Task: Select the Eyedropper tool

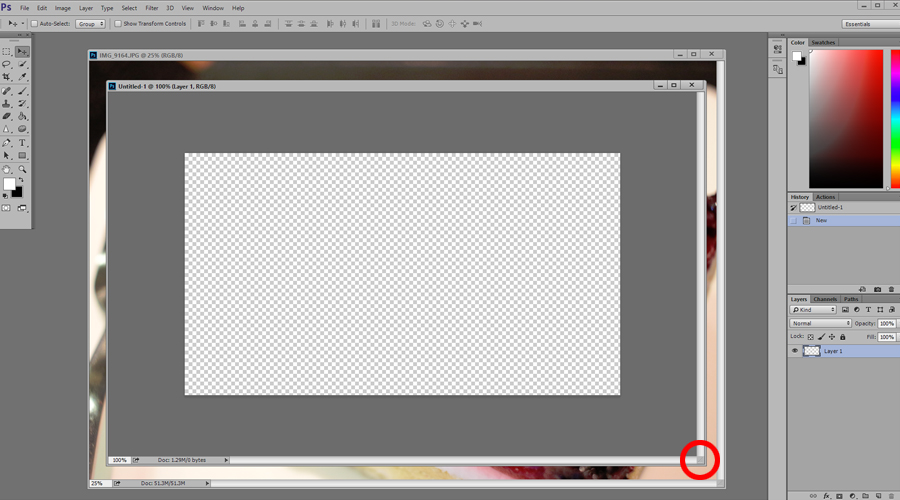Action: coord(22,77)
